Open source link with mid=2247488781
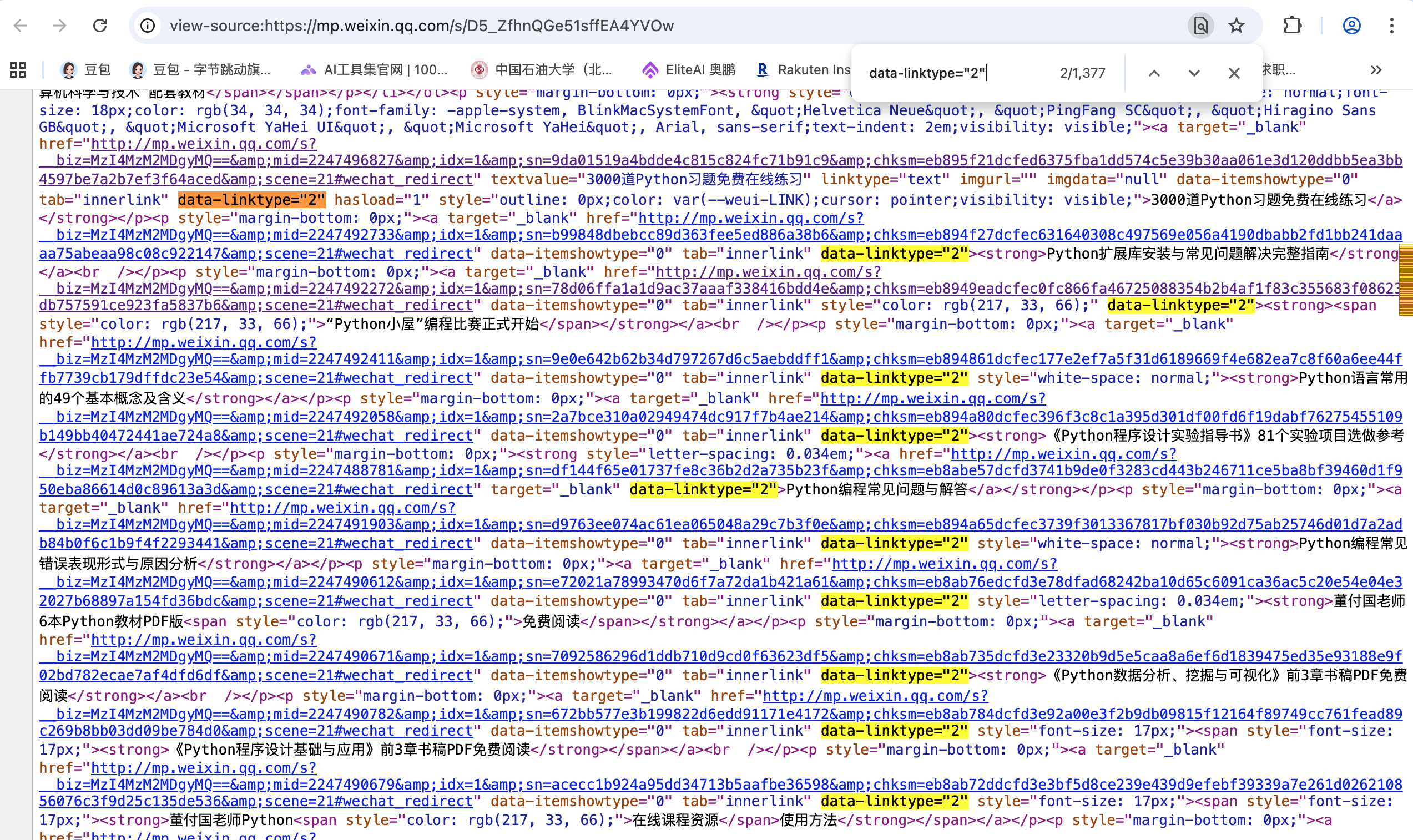Image resolution: width=1413 pixels, height=840 pixels. (720, 472)
